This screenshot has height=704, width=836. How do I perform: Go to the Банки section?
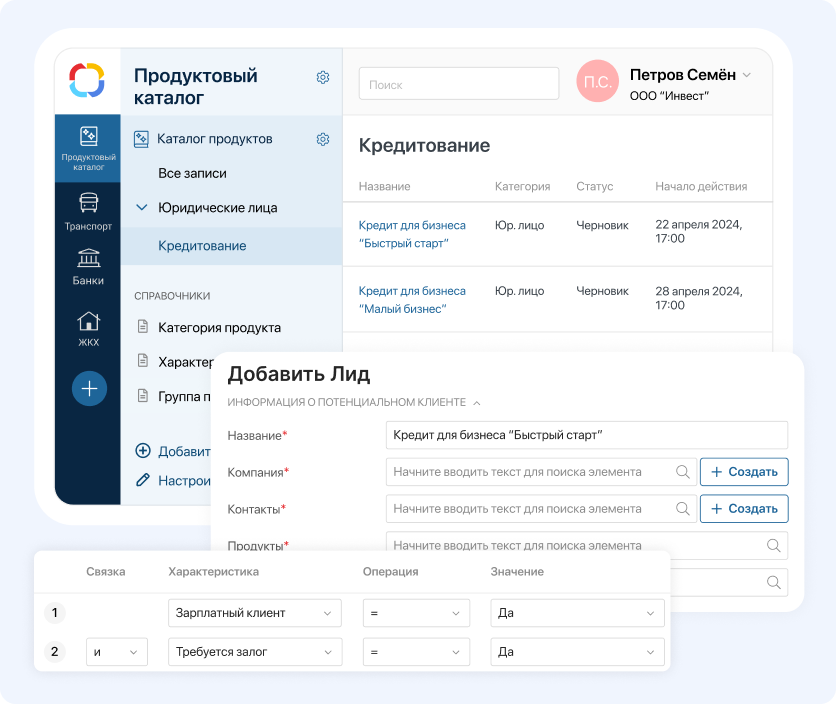(x=88, y=266)
